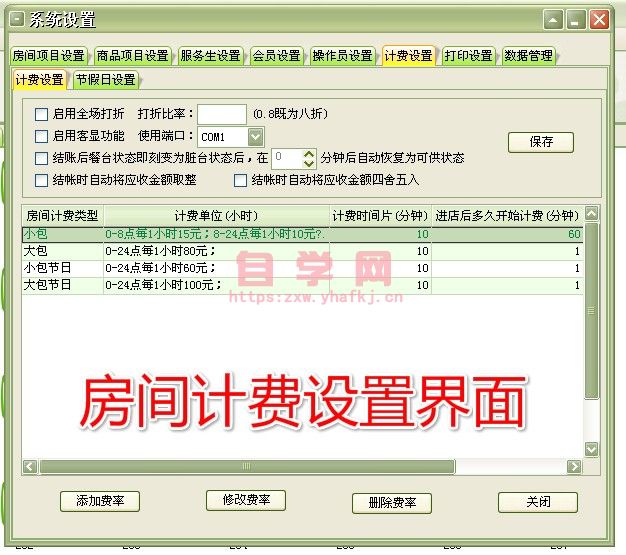Image resolution: width=626 pixels, height=555 pixels.
Task: Open the COM1 port dropdown
Action: click(x=255, y=136)
